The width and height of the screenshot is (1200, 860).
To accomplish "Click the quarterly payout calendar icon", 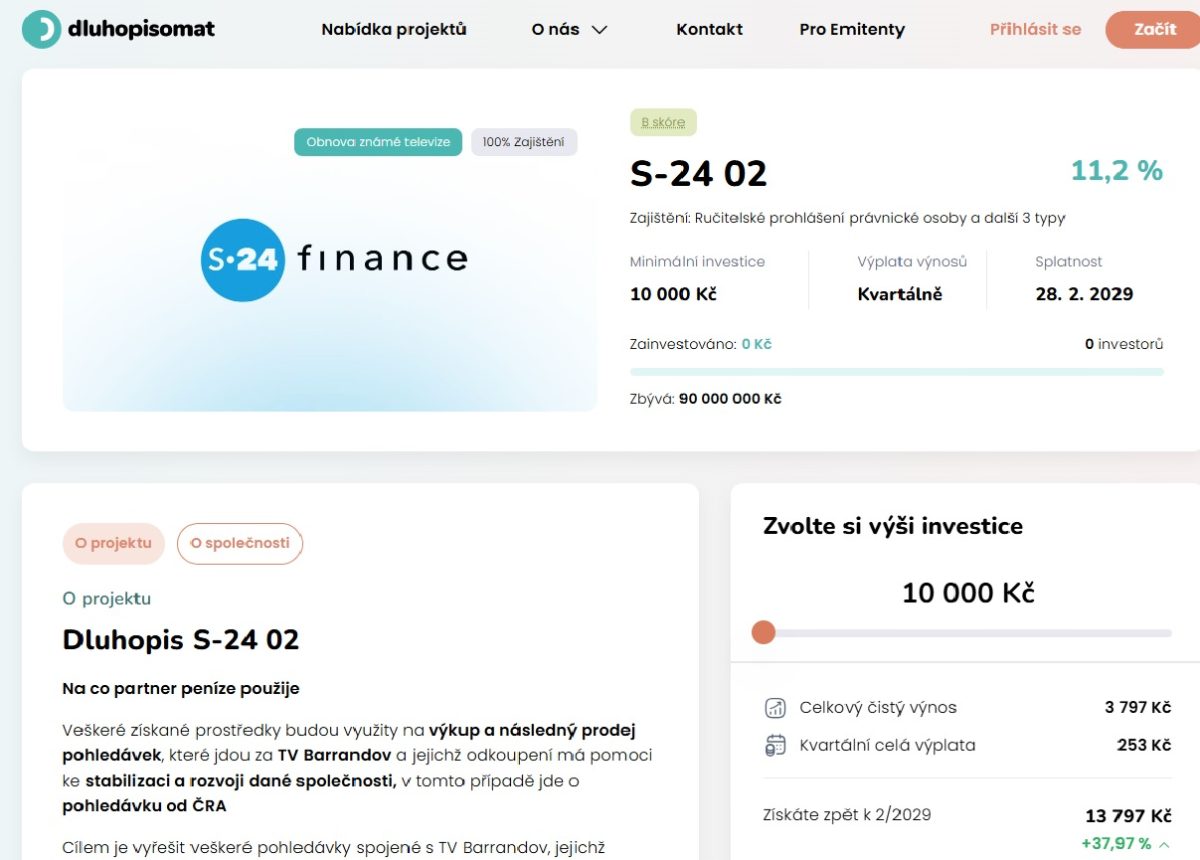I will coord(775,745).
